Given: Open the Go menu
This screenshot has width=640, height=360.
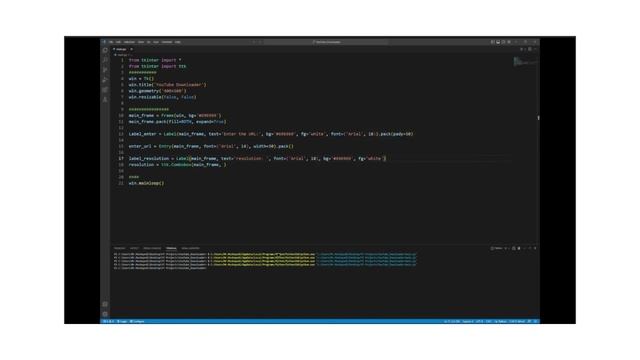Looking at the screenshot, I should [149, 42].
